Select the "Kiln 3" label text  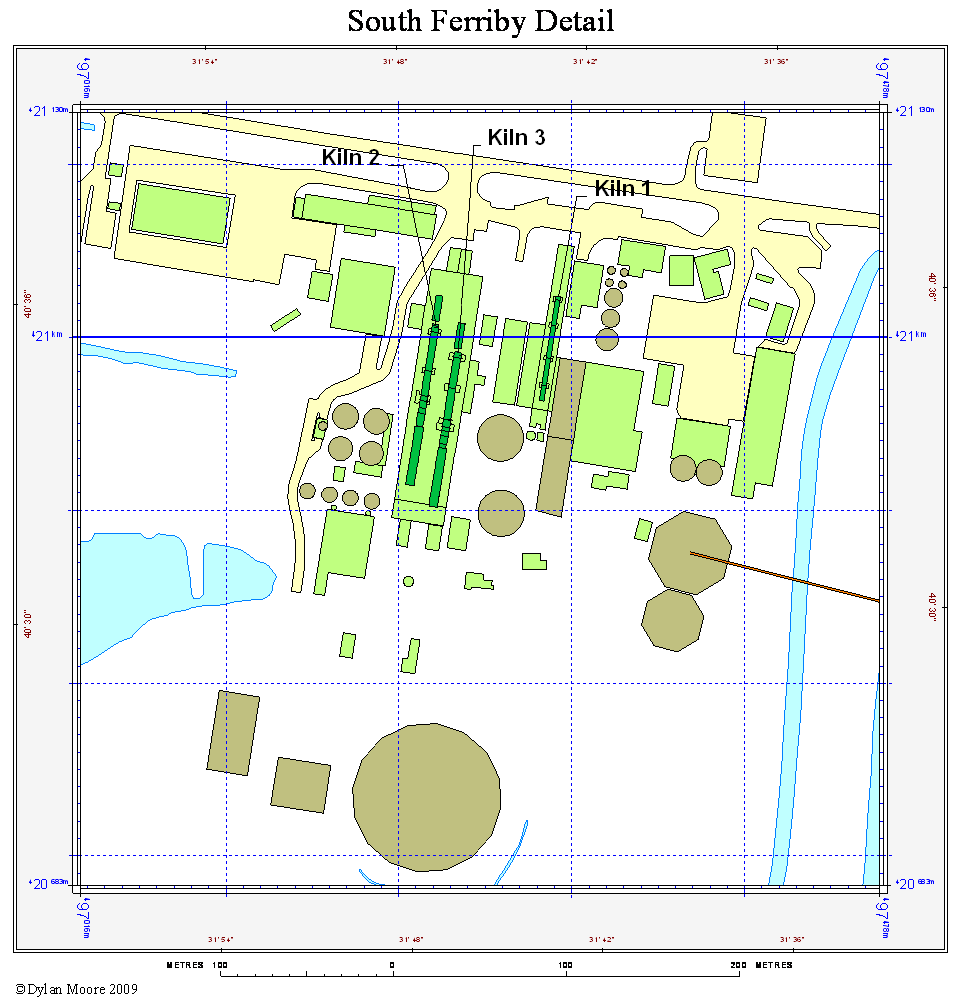coord(516,138)
